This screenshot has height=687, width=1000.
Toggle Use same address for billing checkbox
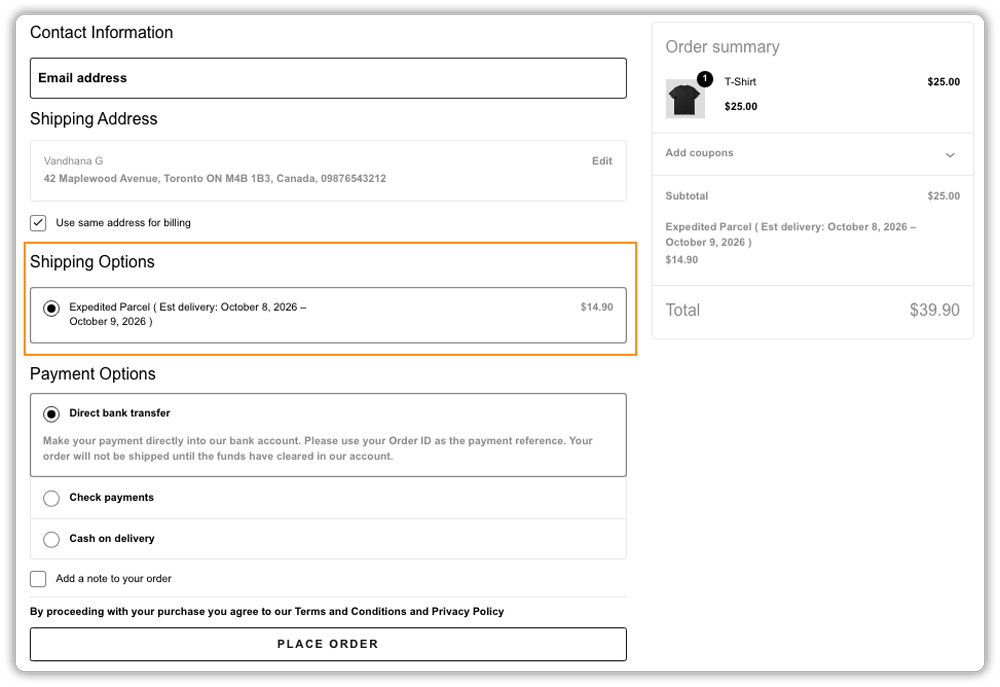pyautogui.click(x=38, y=223)
